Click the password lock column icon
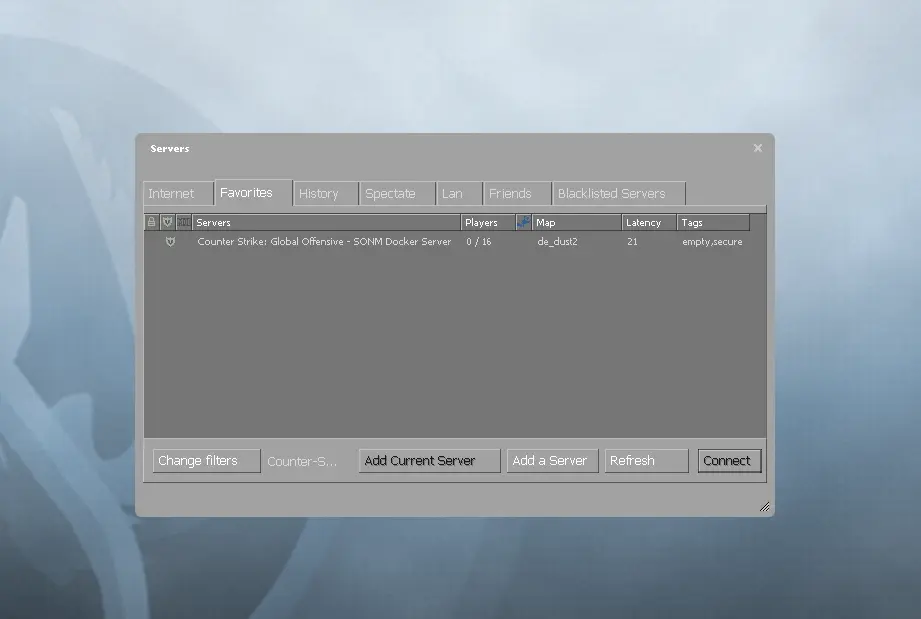Screen dimensions: 921x619 click(151, 221)
